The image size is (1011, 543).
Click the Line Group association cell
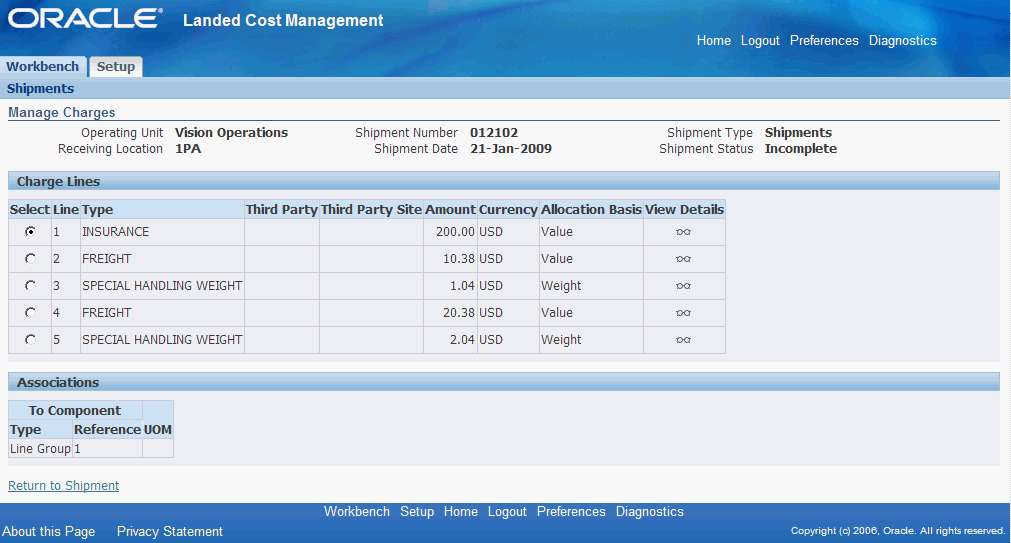40,449
